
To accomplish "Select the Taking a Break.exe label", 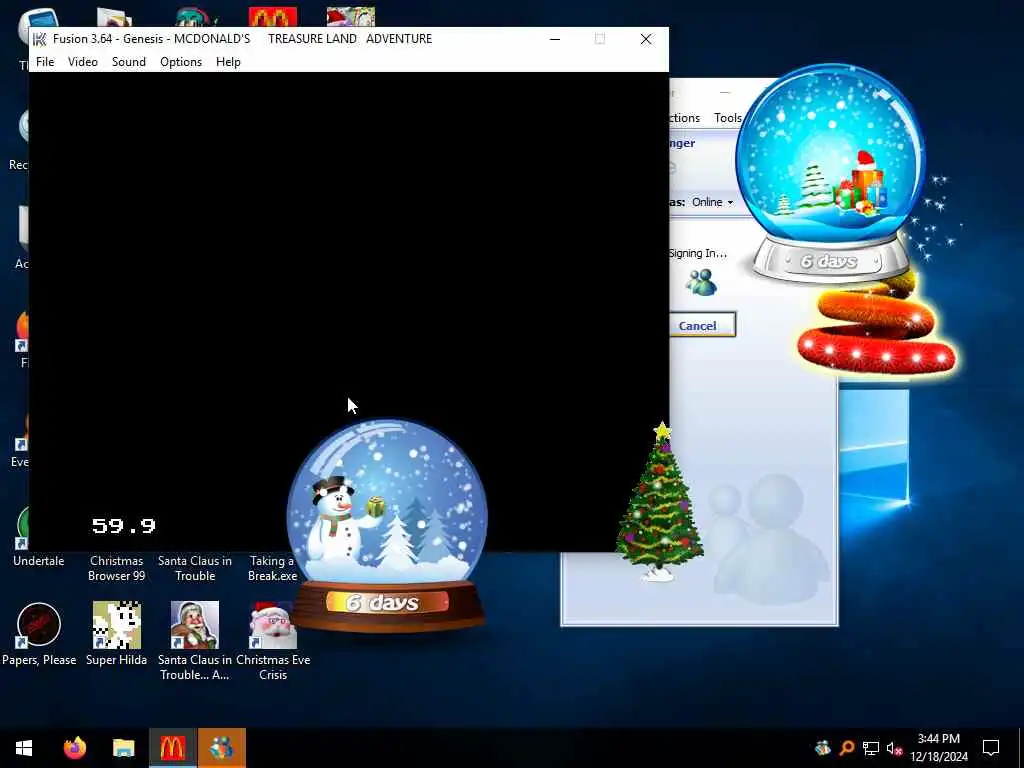I will [273, 568].
